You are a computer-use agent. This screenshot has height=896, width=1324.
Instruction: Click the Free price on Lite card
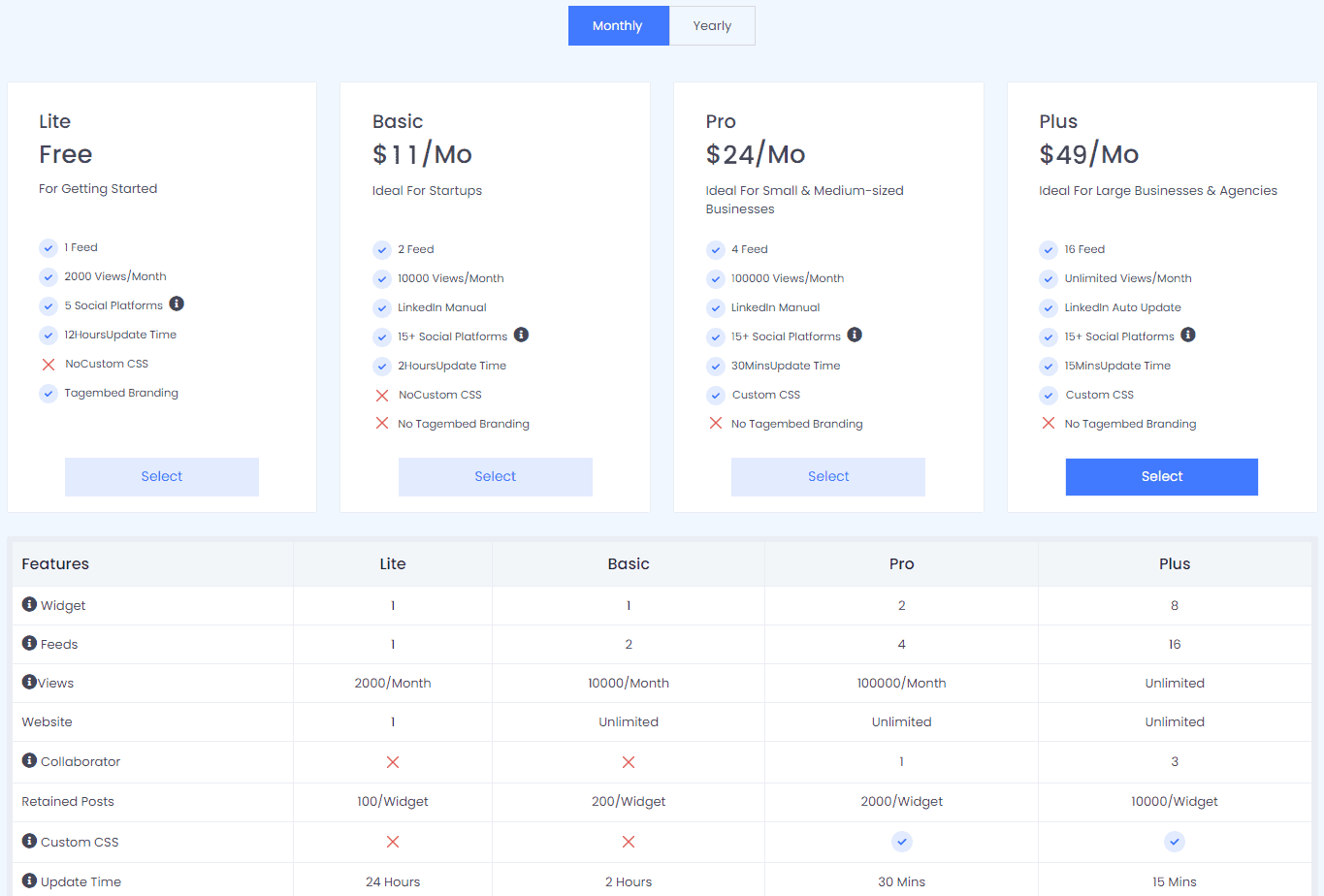(x=66, y=155)
